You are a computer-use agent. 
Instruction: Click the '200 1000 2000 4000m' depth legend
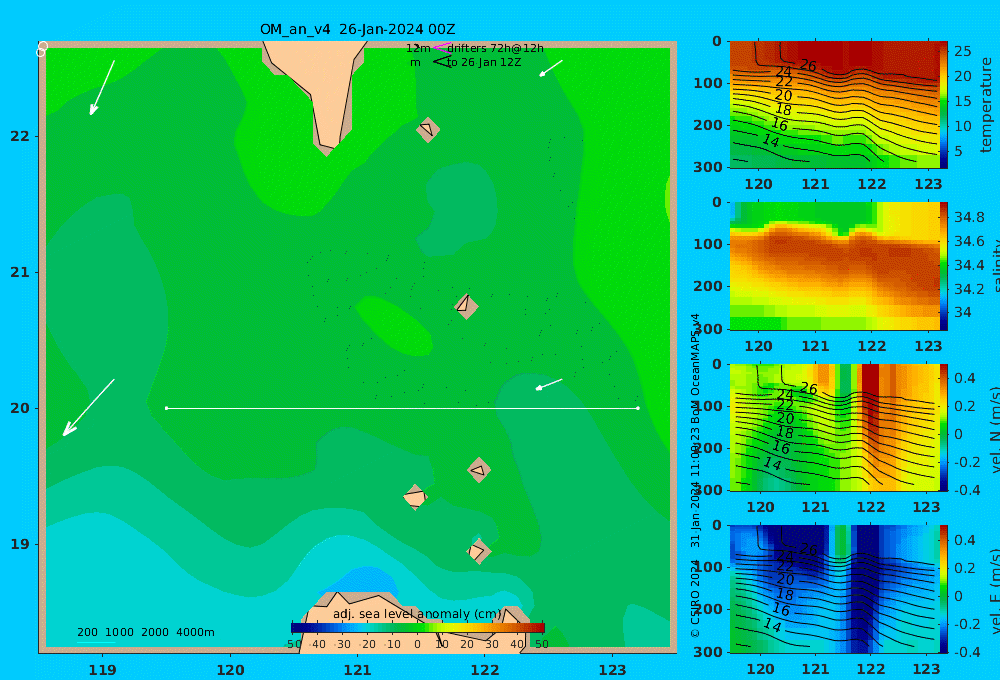tap(146, 632)
